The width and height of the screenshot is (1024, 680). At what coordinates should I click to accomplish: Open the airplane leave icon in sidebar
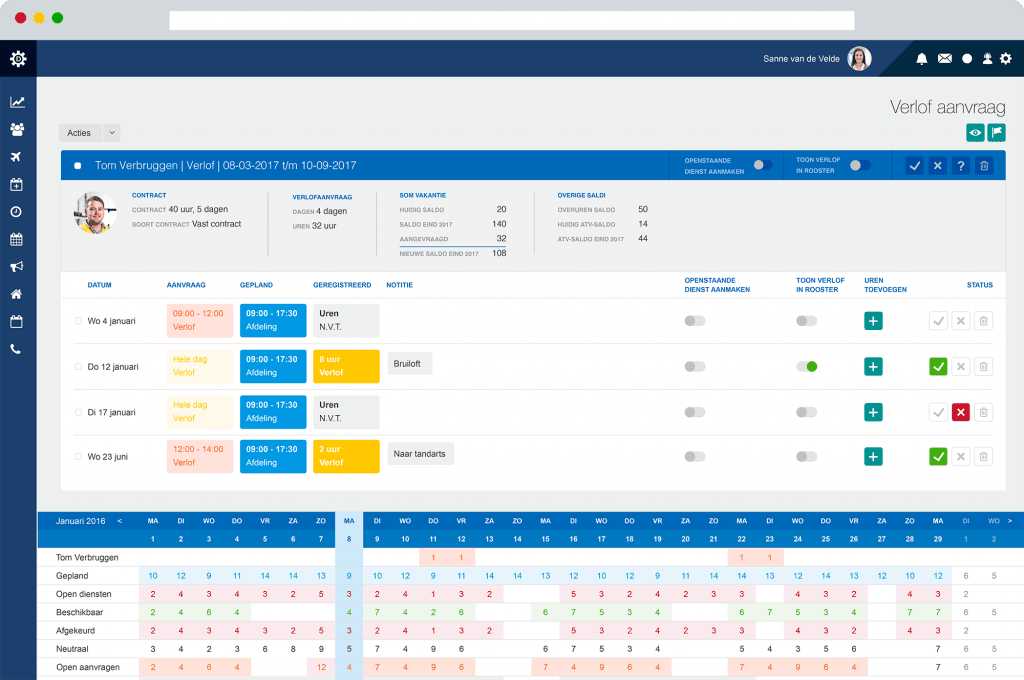17,157
